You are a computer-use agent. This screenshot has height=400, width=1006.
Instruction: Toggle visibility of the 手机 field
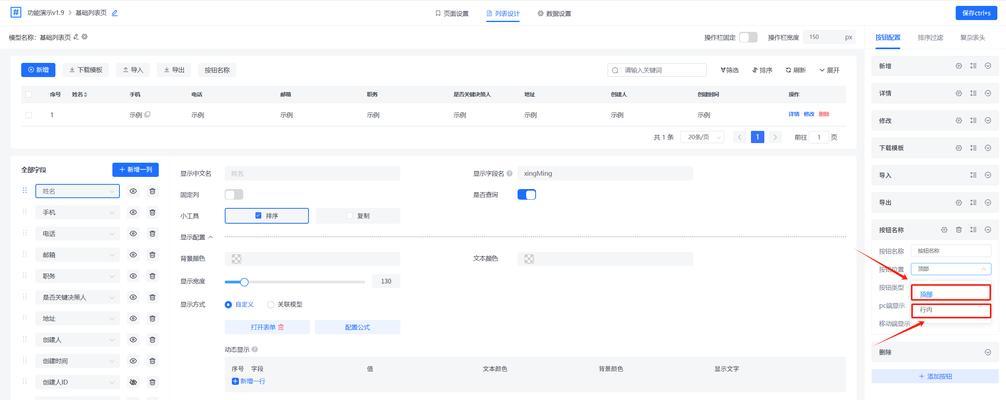click(x=133, y=213)
